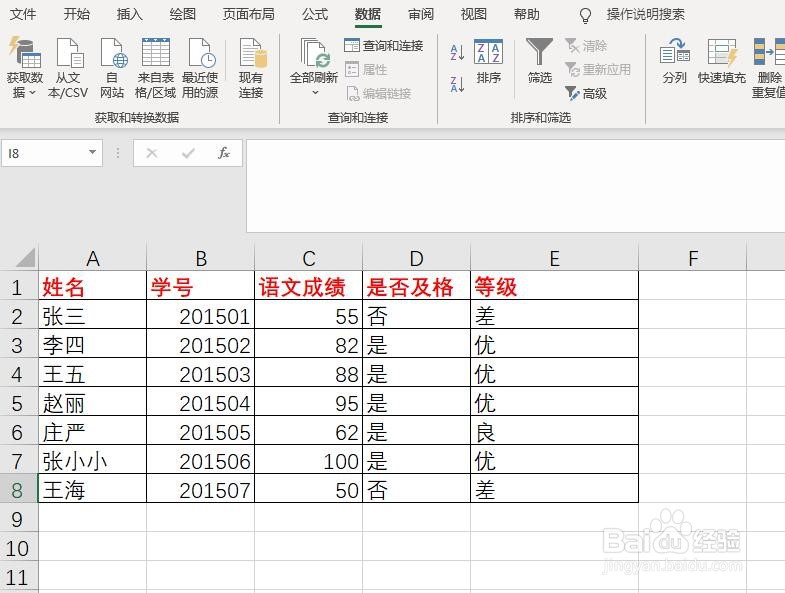Image resolution: width=785 pixels, height=593 pixels.
Task: Click Clear filter (清除) button
Action: (x=586, y=46)
